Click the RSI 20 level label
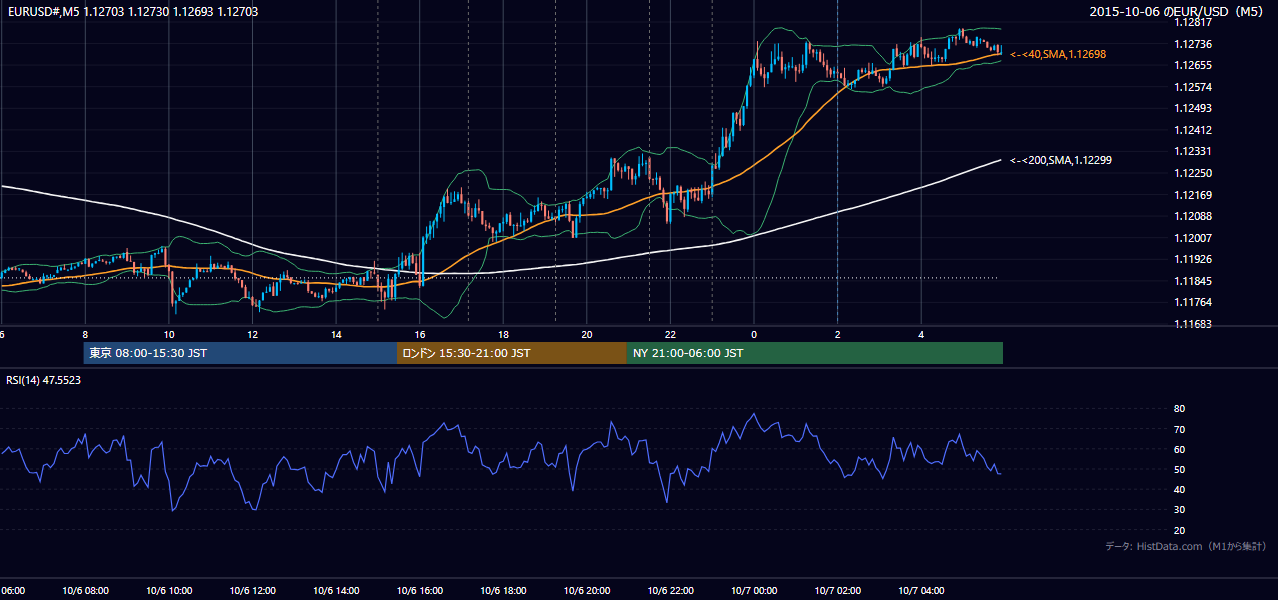1278x600 pixels. [x=1179, y=531]
